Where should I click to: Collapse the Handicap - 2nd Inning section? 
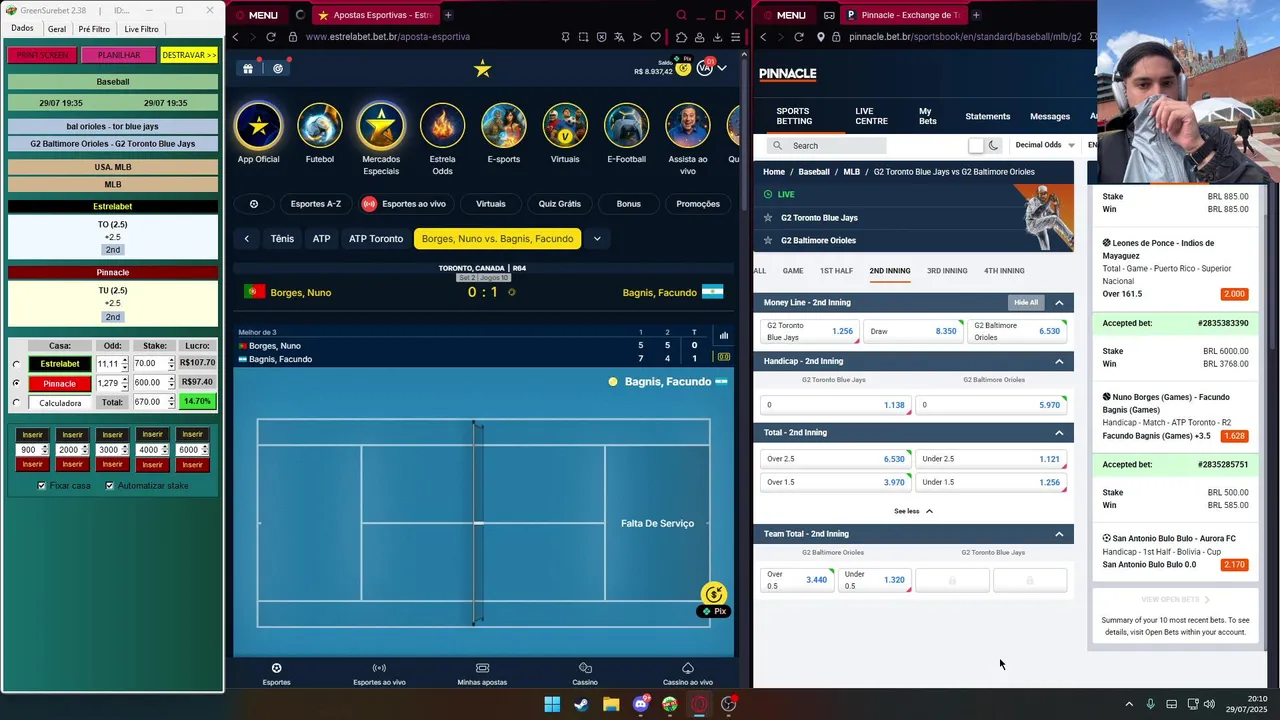pyautogui.click(x=1059, y=361)
